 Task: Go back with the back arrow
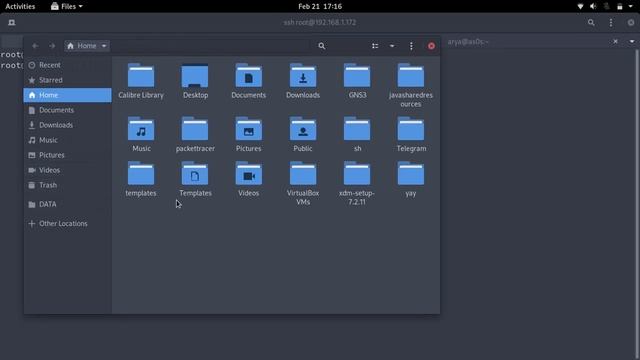pos(35,46)
